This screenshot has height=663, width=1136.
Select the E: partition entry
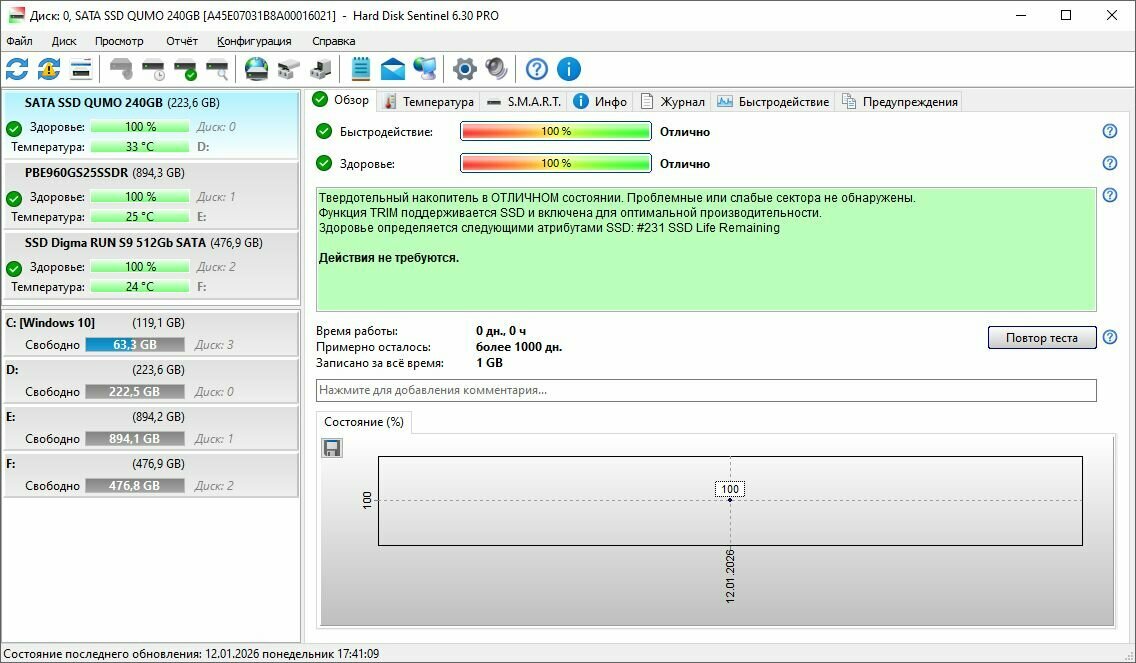151,428
